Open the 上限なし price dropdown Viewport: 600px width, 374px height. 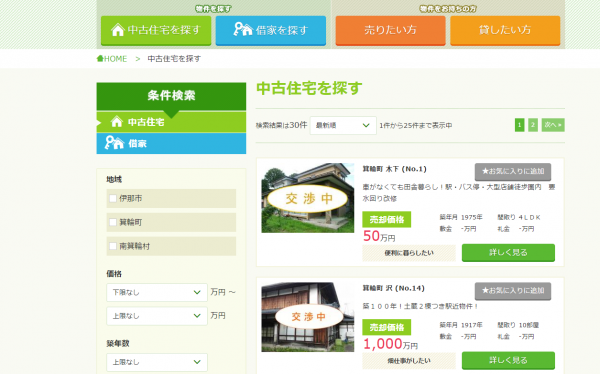pos(157,316)
